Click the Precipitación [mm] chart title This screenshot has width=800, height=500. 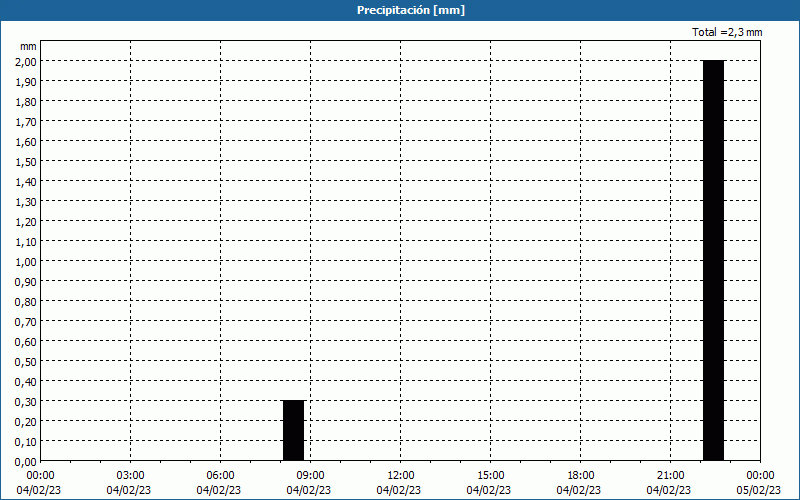411,10
